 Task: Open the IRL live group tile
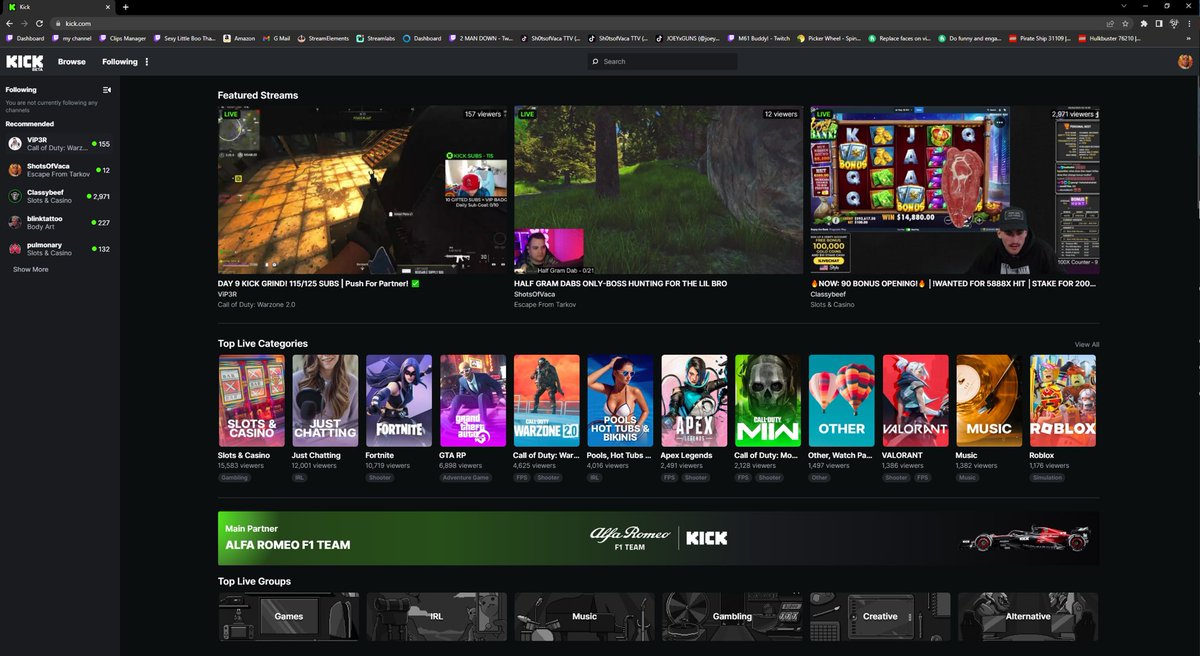[x=436, y=617]
